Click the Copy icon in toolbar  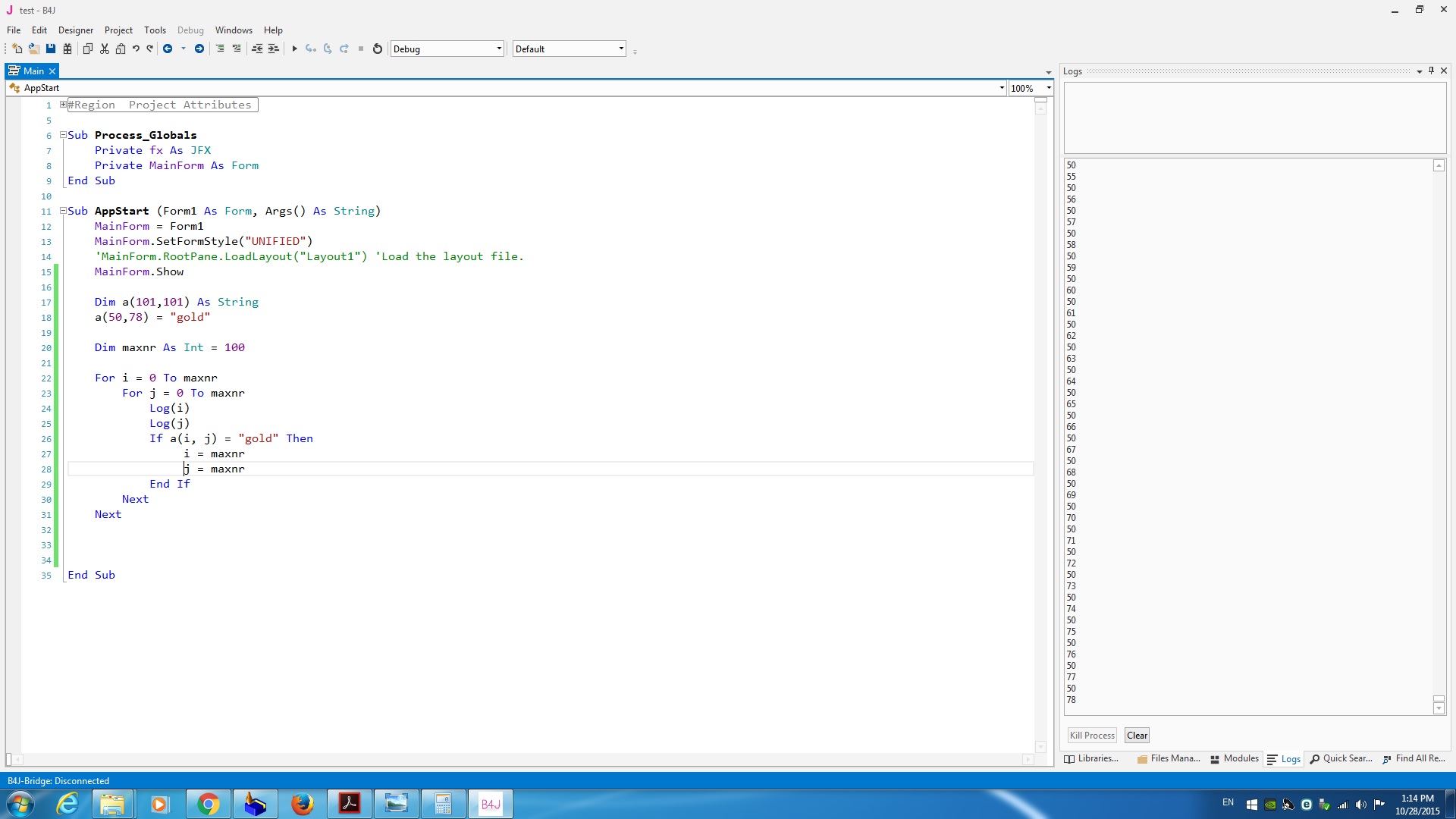[x=87, y=49]
